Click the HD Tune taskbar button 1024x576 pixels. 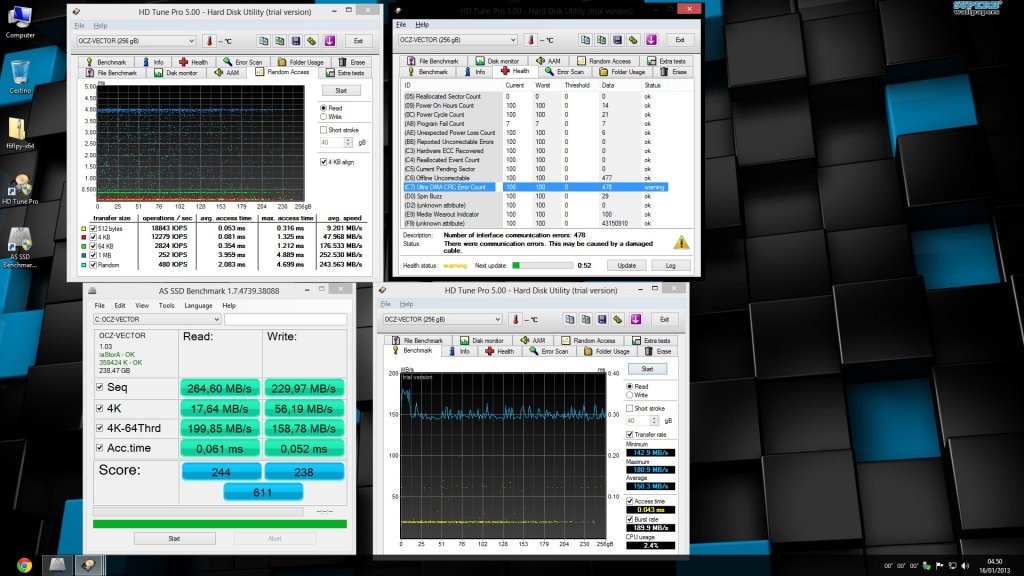pos(88,565)
